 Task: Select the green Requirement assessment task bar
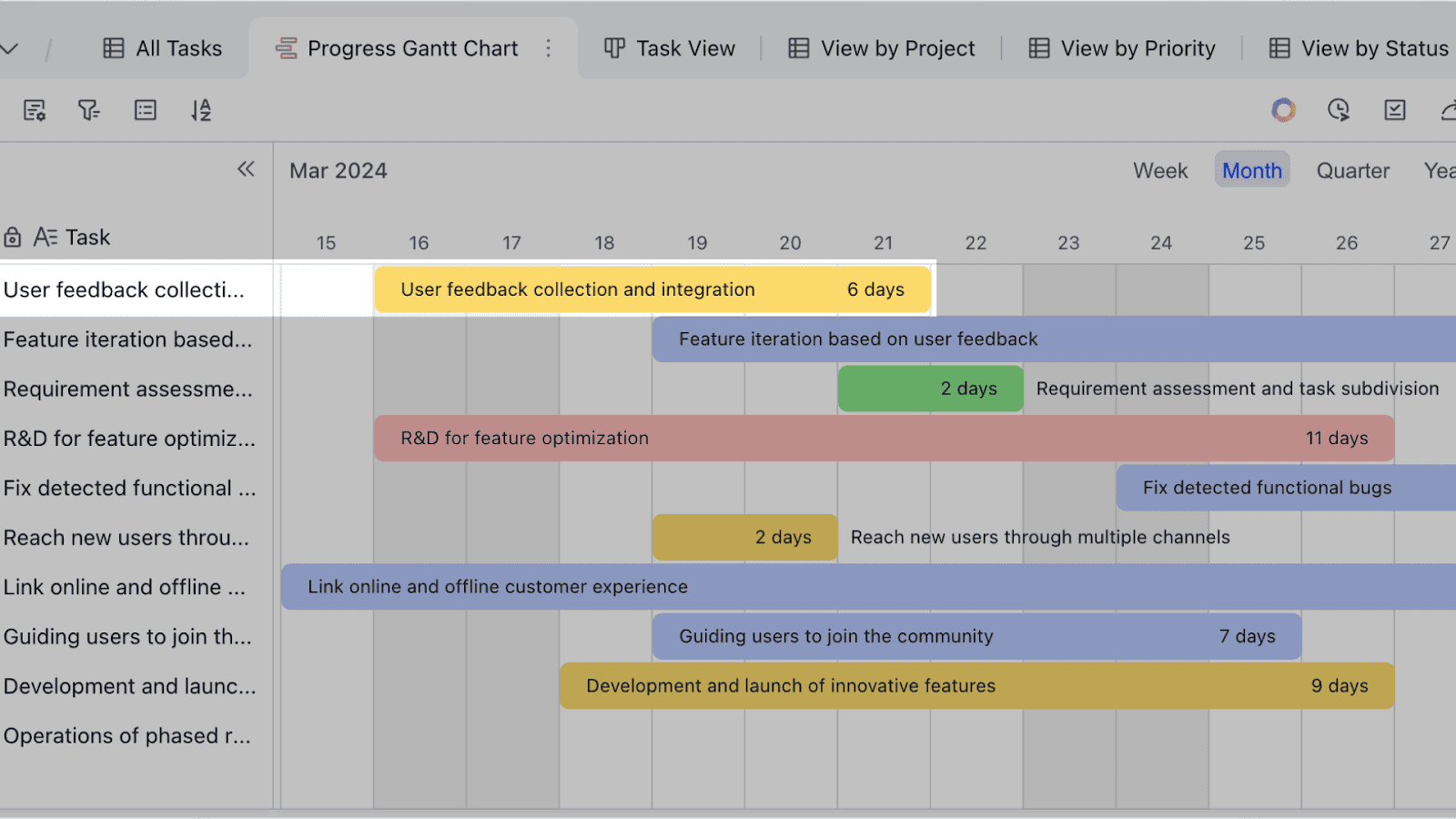(x=930, y=388)
